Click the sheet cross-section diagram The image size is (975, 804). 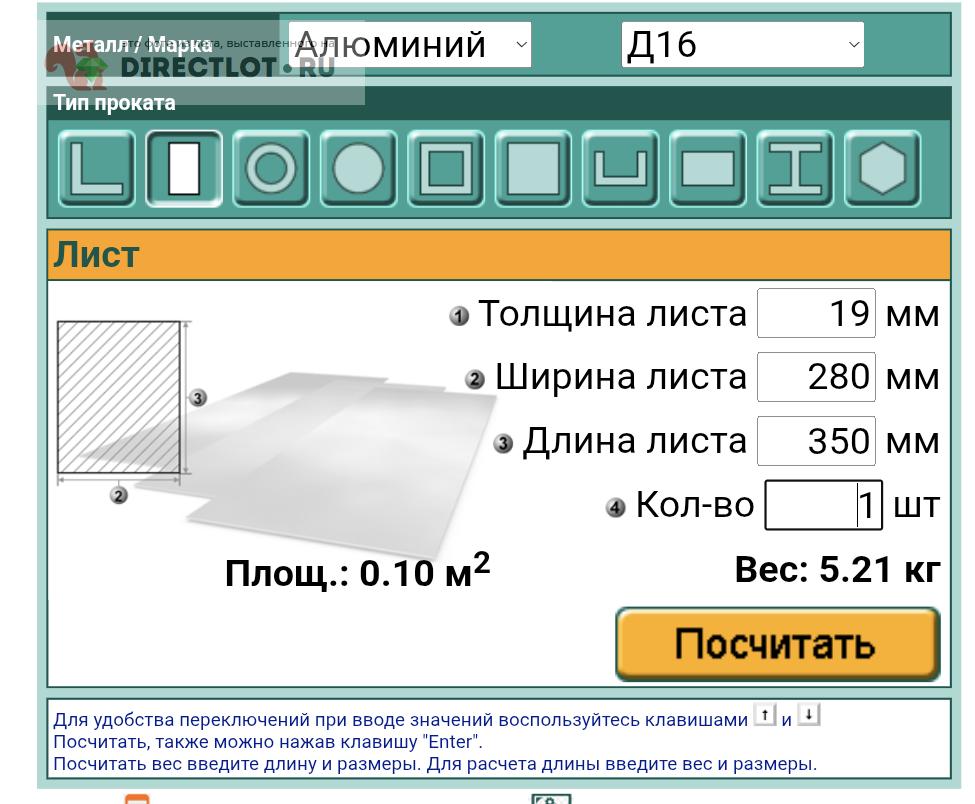coord(119,397)
